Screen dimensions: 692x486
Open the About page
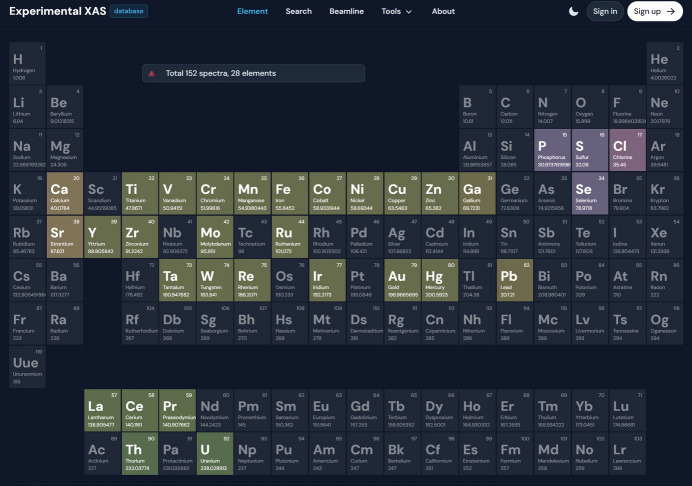point(443,12)
